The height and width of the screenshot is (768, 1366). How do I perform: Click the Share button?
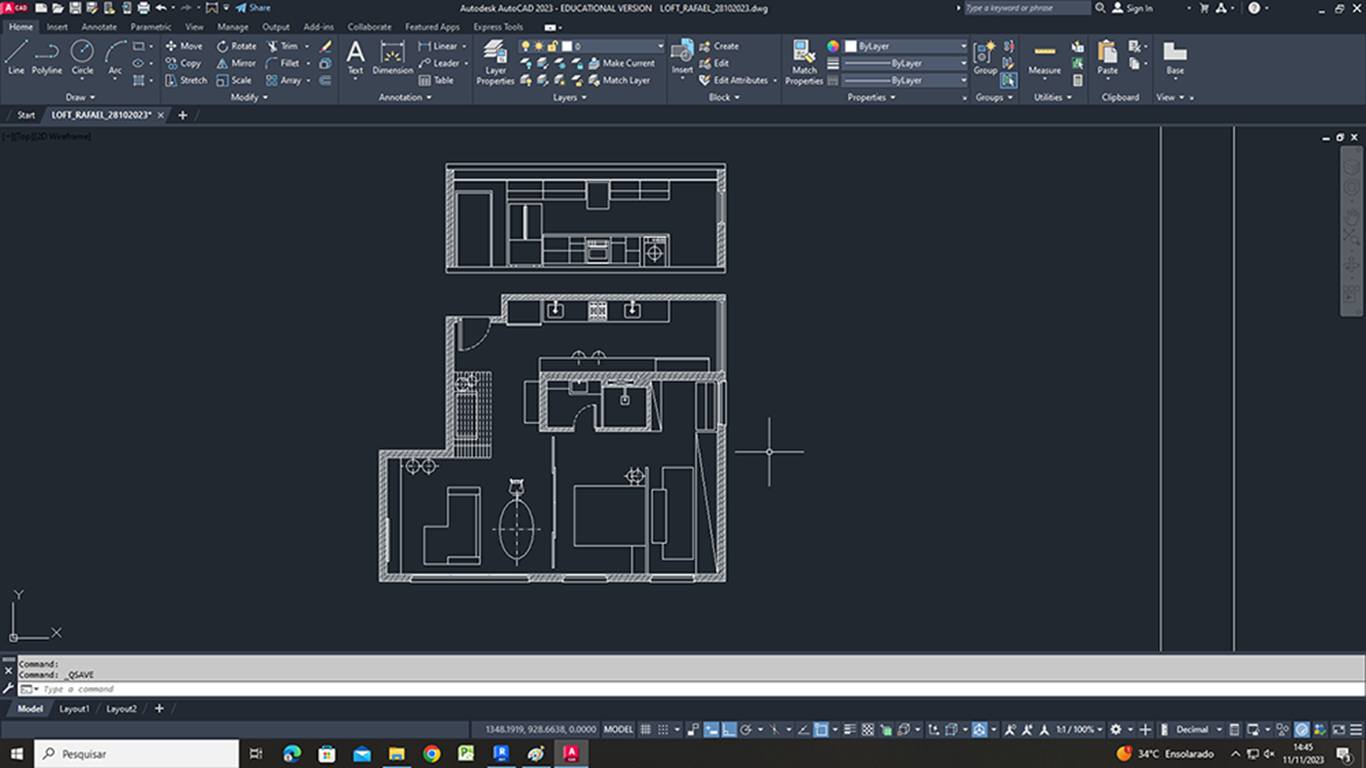tap(253, 8)
